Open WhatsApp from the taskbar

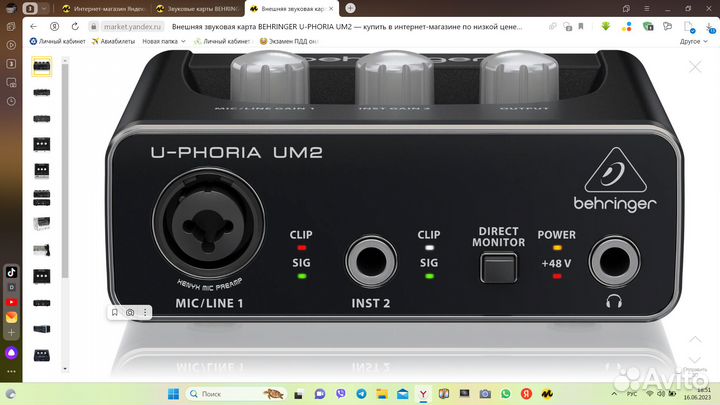click(506, 394)
